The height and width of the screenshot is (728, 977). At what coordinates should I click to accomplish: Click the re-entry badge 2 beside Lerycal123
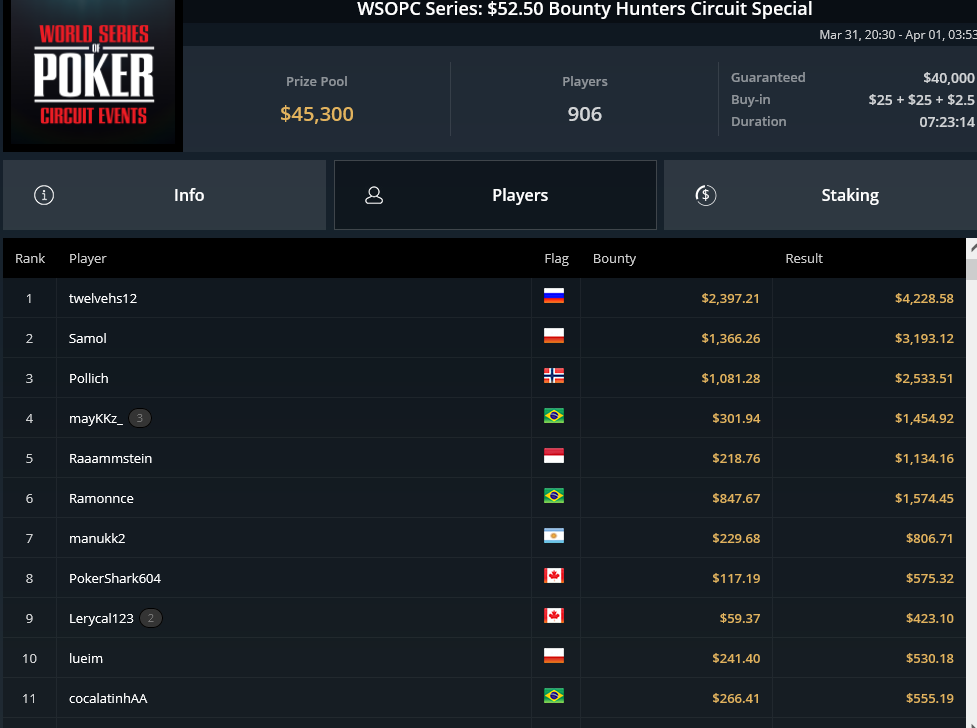[x=151, y=618]
